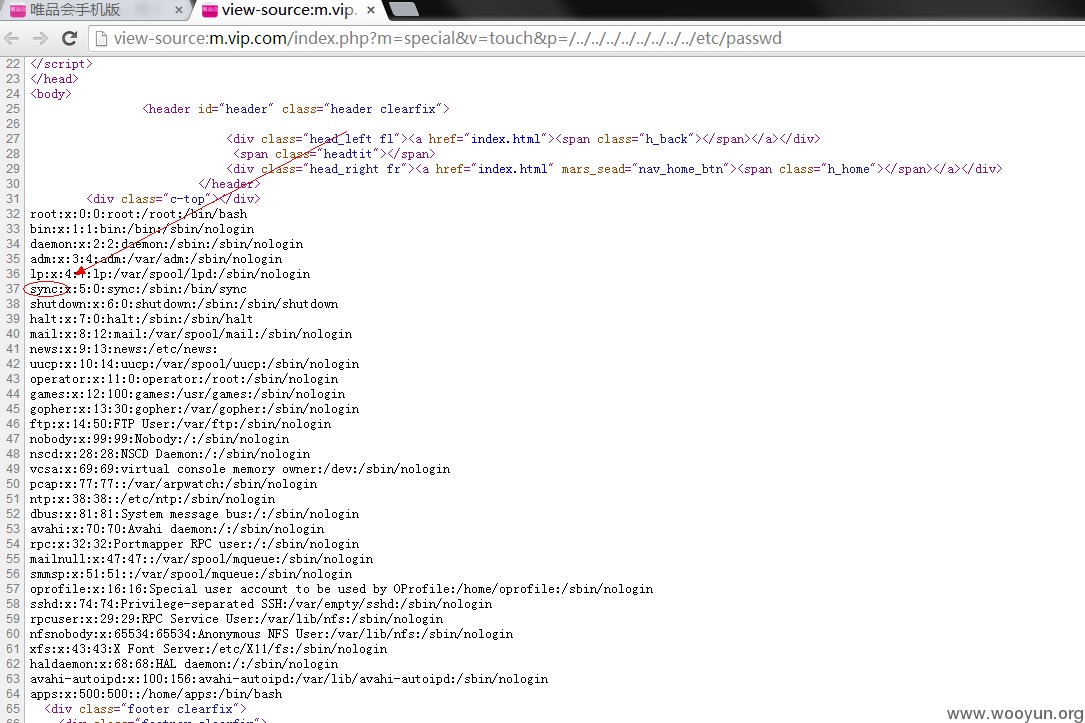Click the uucp:x:10:14 line

click(x=194, y=364)
